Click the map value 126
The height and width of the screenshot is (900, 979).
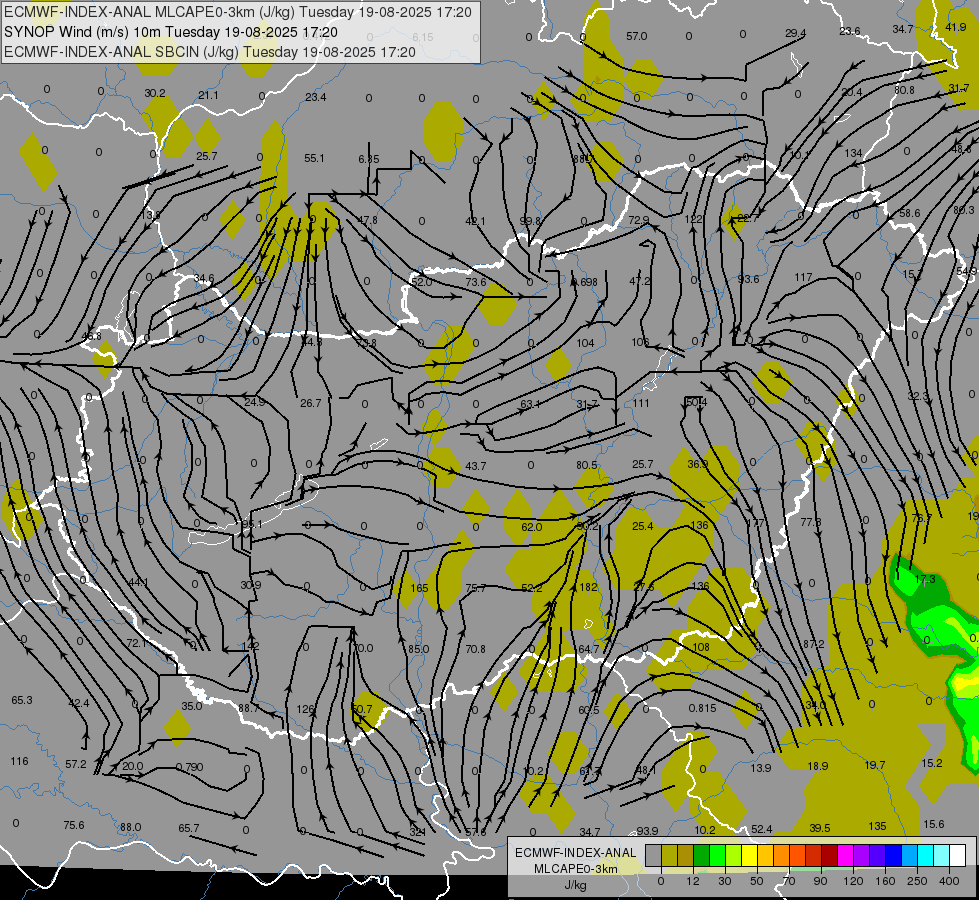(x=305, y=709)
